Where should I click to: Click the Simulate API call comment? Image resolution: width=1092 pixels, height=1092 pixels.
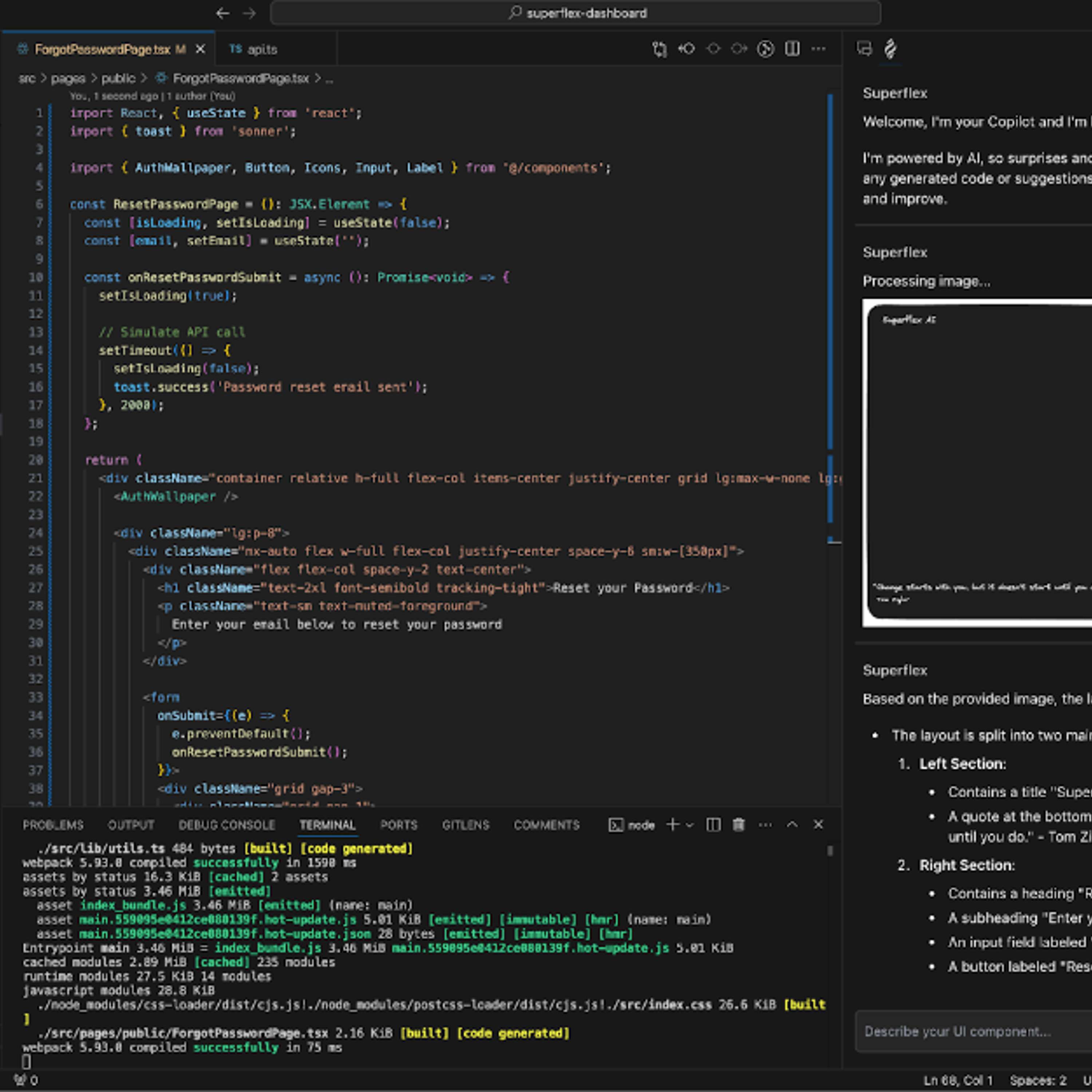[172, 332]
